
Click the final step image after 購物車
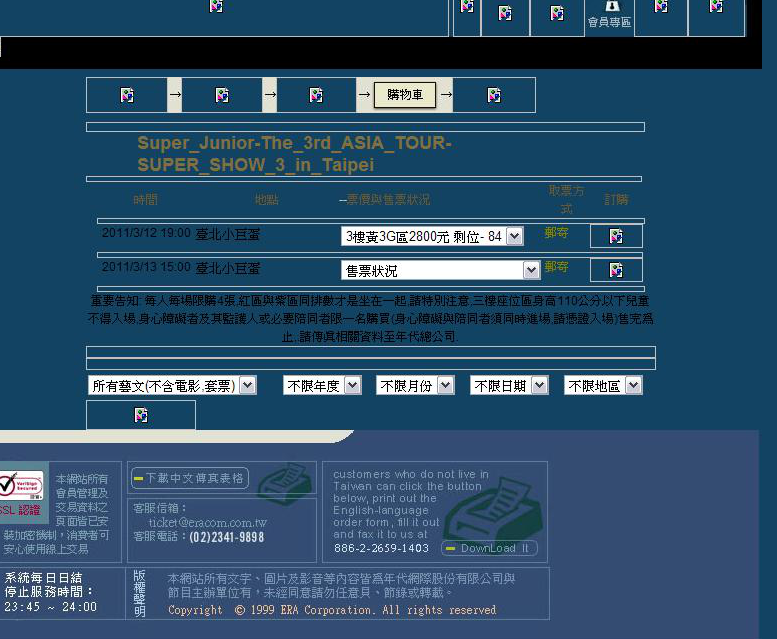coord(494,95)
